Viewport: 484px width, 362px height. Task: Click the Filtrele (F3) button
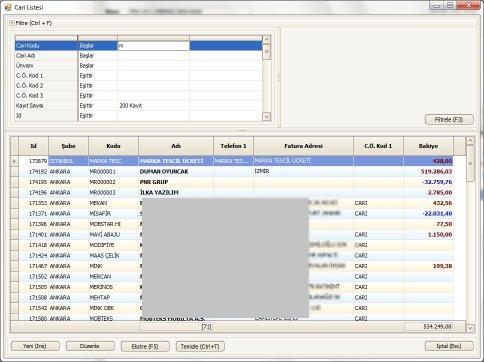click(449, 120)
